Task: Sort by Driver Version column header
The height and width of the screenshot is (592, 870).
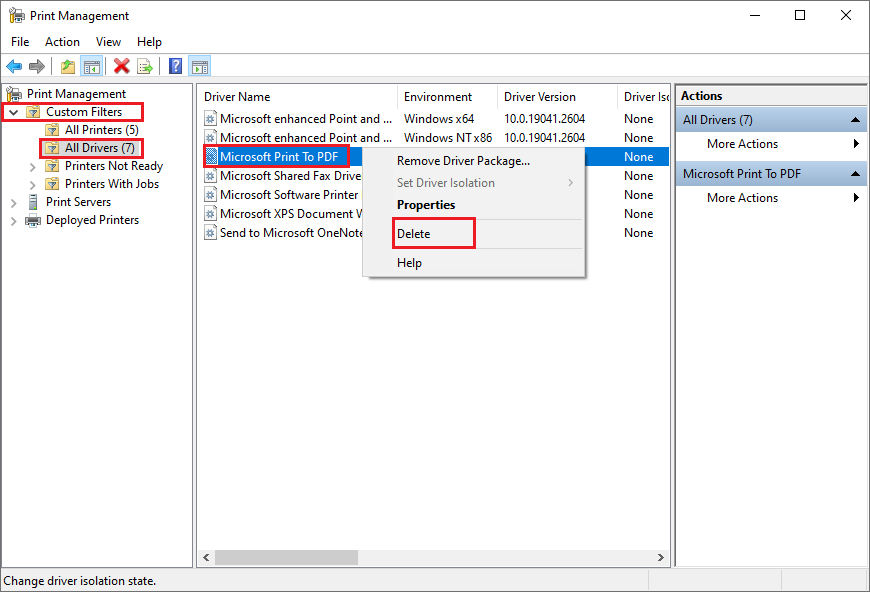Action: [x=557, y=97]
